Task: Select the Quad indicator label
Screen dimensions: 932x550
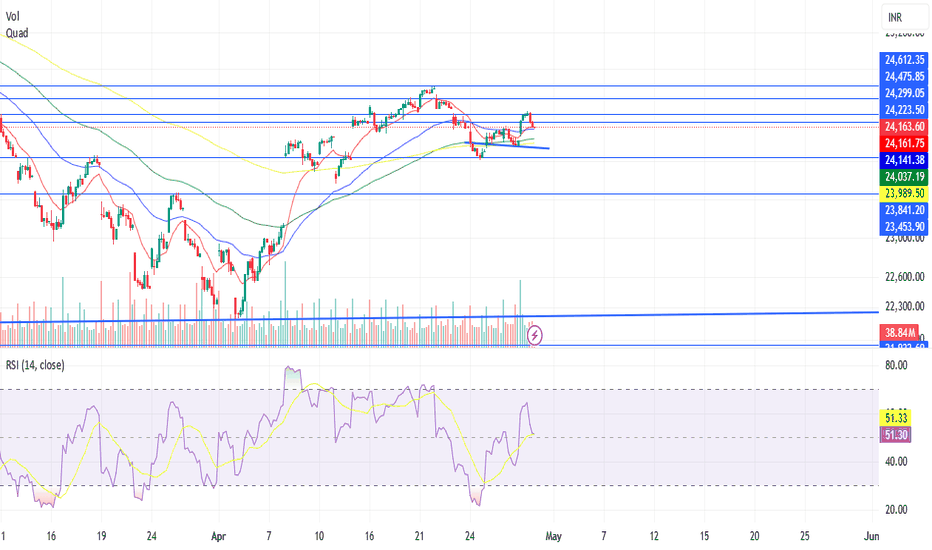Action: click(x=17, y=31)
